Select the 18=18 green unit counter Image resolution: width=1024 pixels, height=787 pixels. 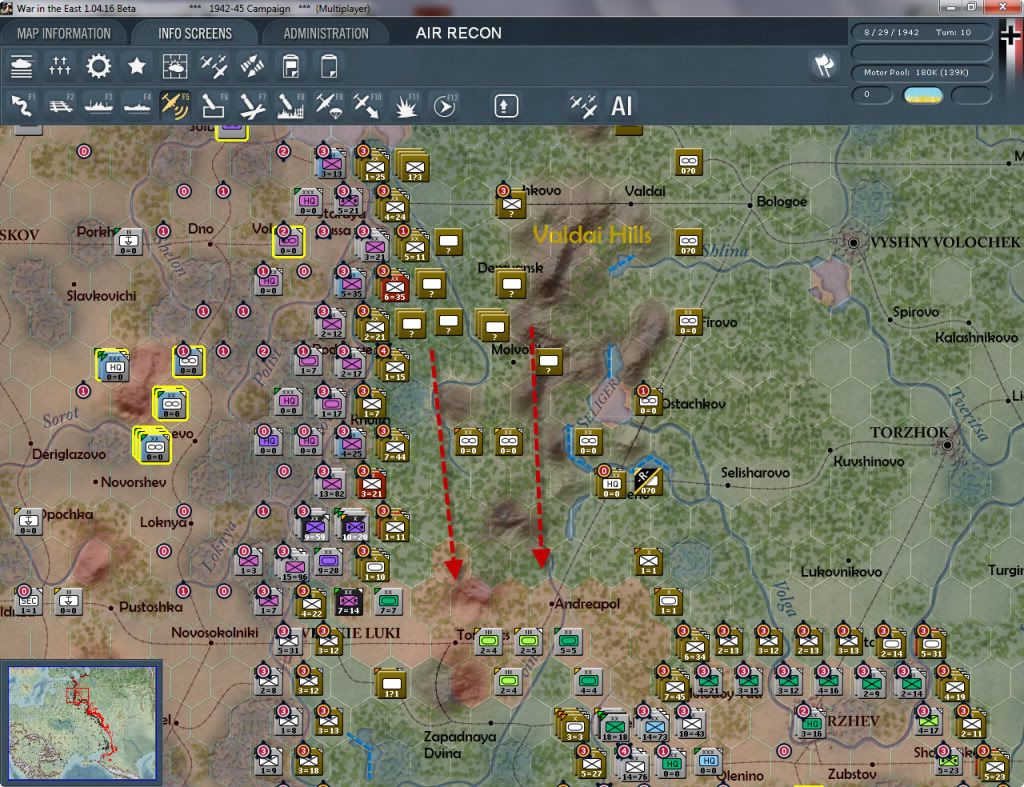[614, 727]
